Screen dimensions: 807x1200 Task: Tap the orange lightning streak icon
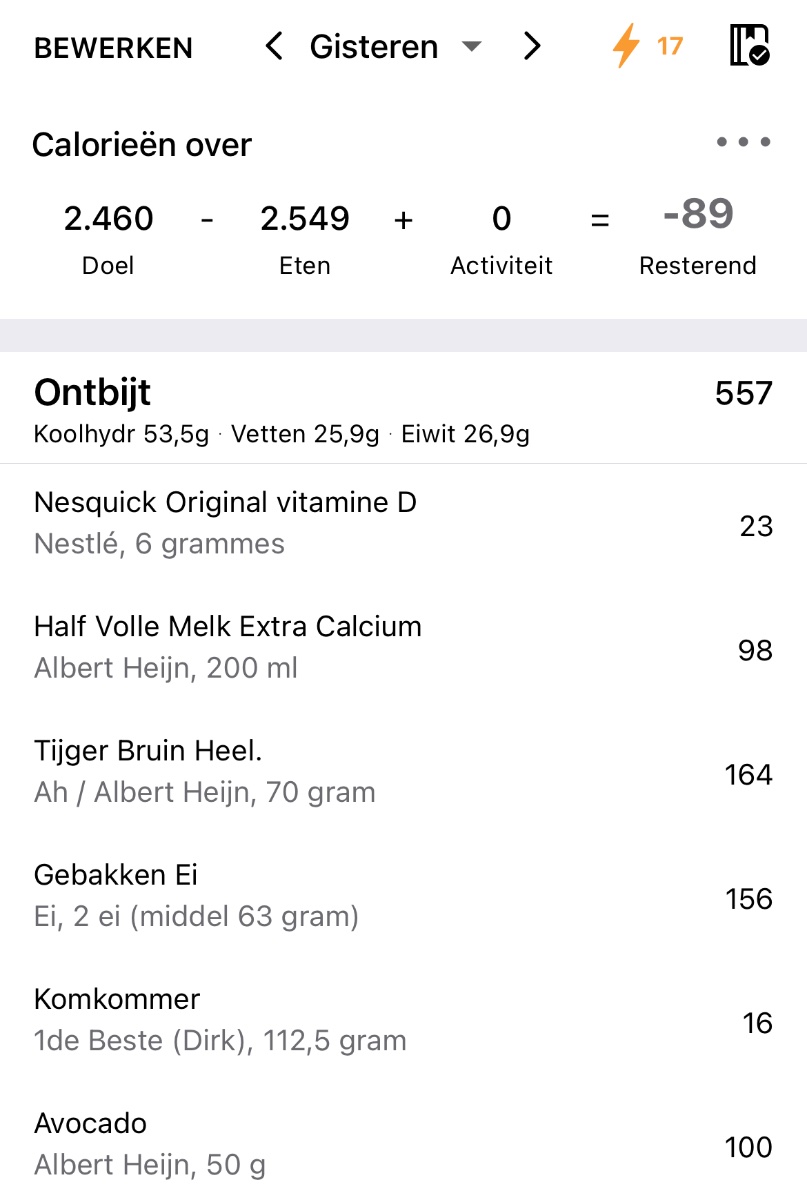click(x=627, y=46)
